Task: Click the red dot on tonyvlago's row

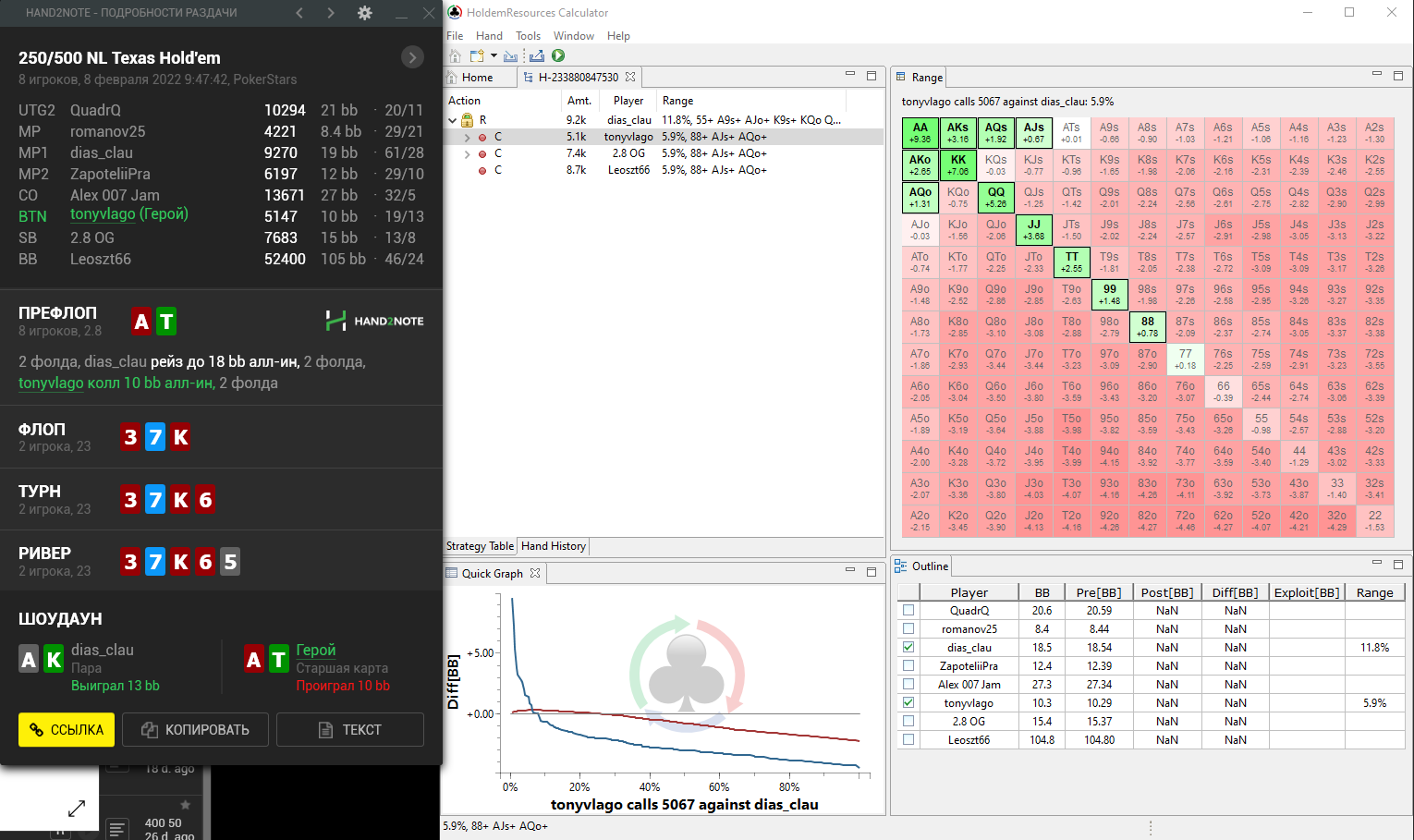Action: [481, 137]
